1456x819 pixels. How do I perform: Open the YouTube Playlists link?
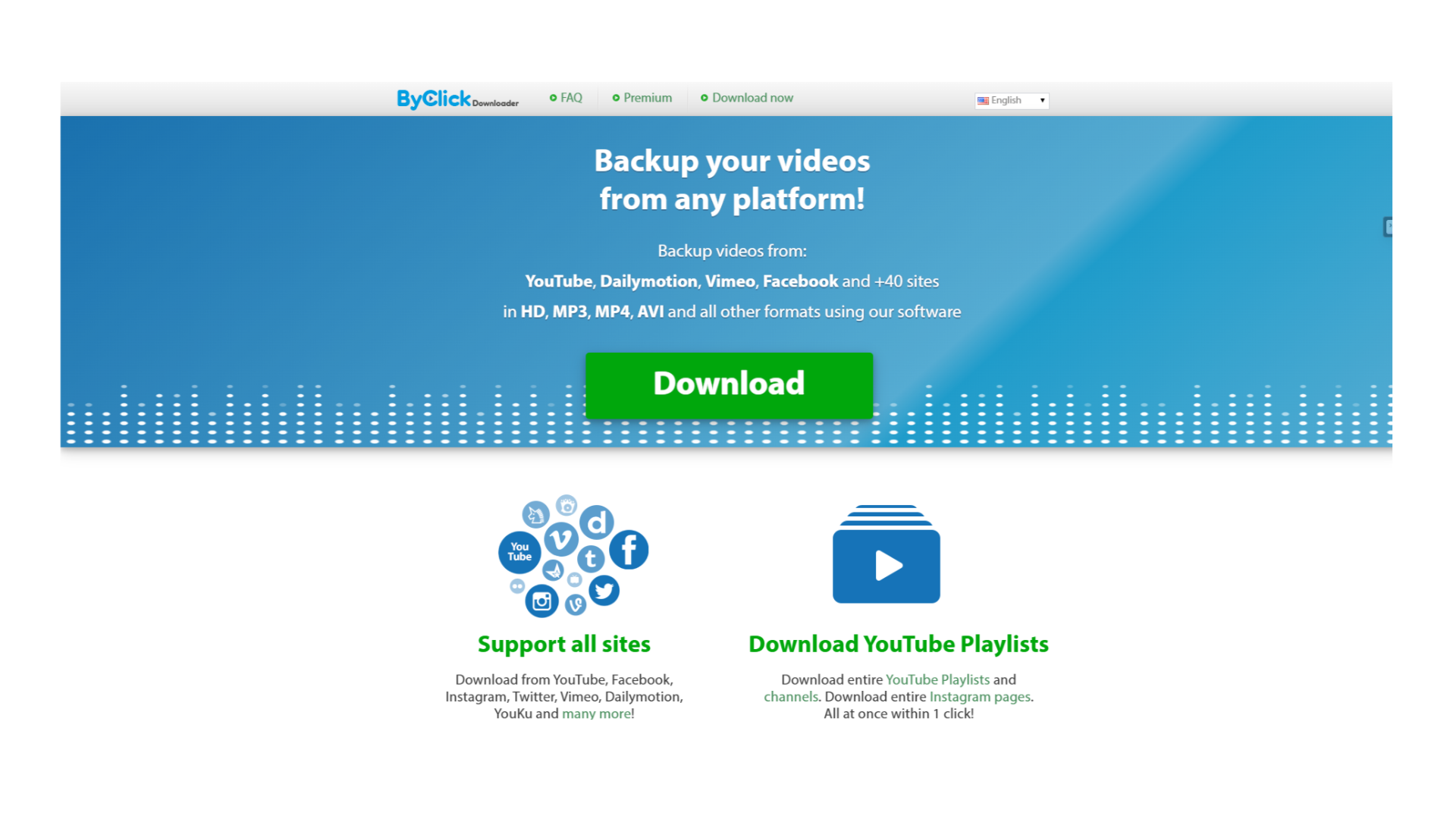tap(937, 679)
